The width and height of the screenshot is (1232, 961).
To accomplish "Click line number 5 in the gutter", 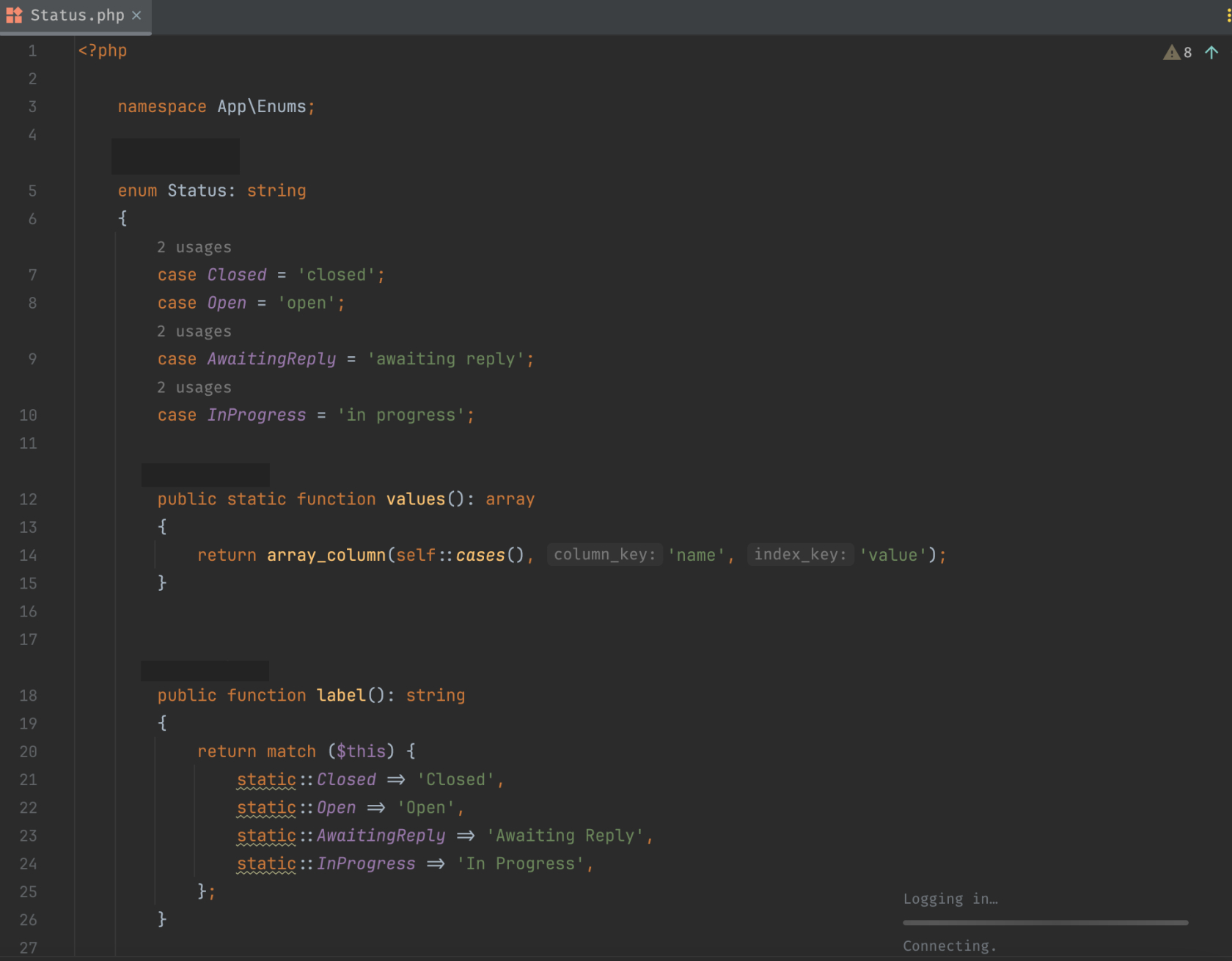I will point(32,191).
